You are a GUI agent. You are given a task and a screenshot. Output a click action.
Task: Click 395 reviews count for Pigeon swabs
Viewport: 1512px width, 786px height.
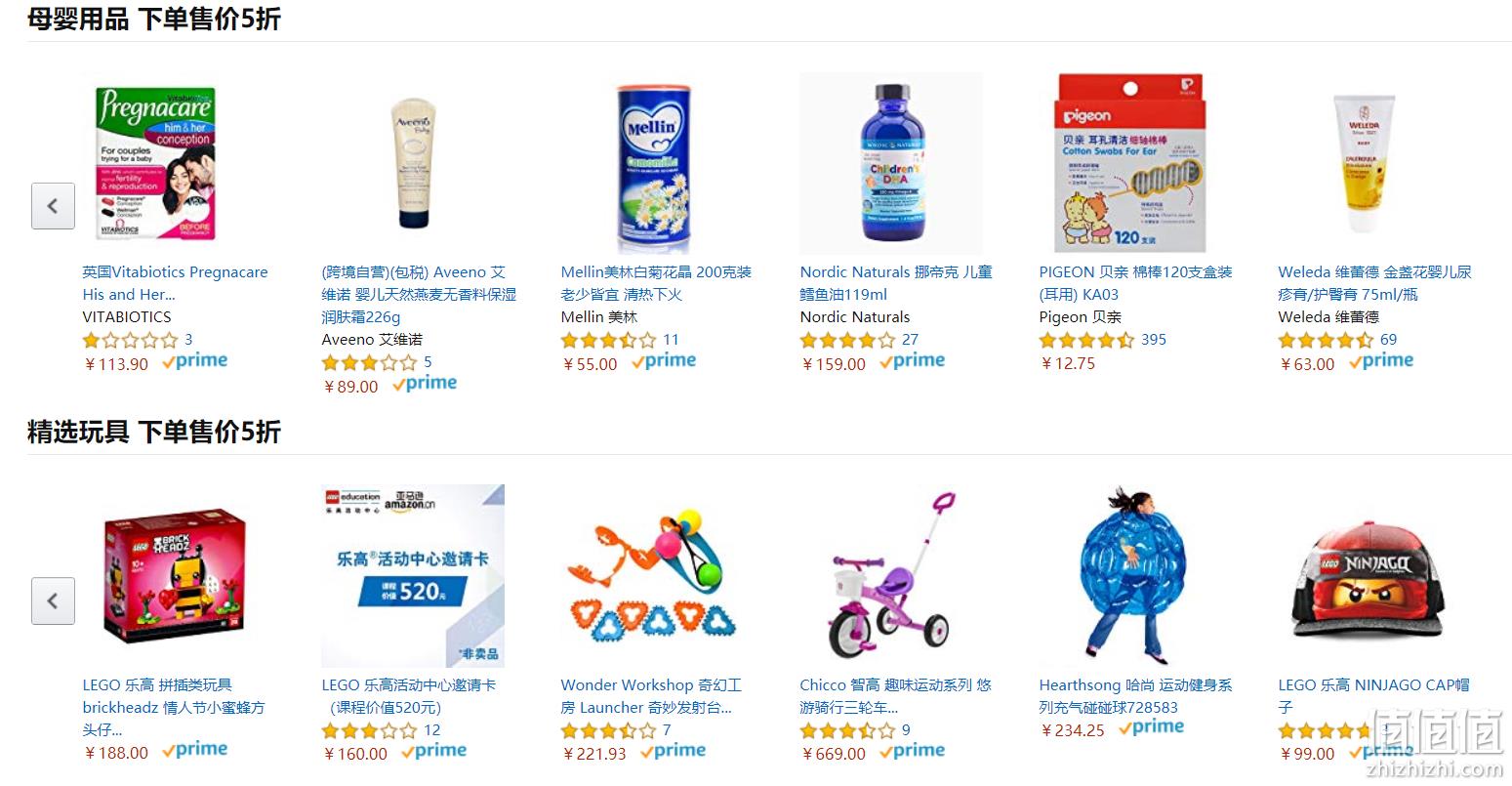(x=1154, y=340)
